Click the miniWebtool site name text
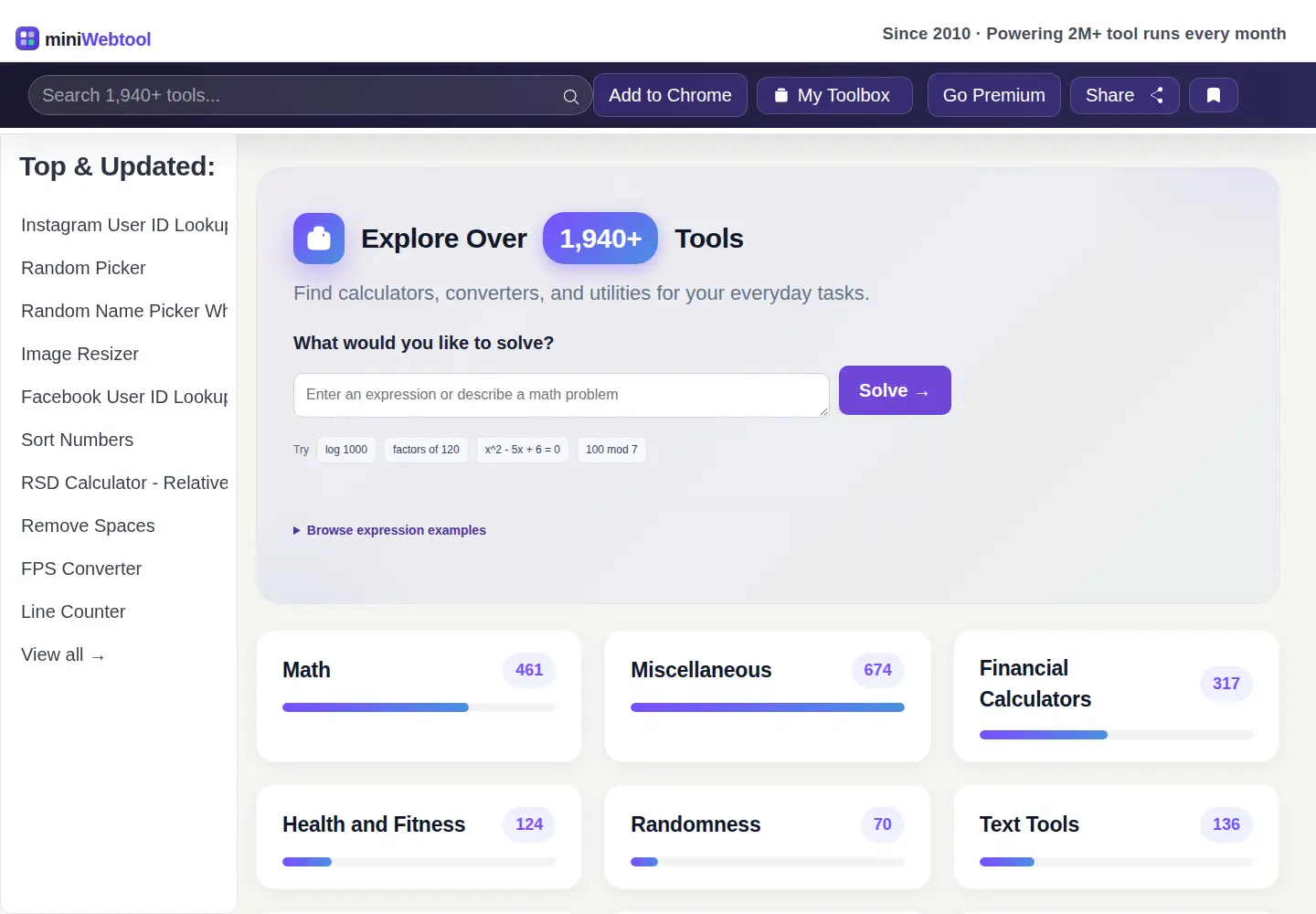Screen dimensions: 1316x914 [x=98, y=39]
